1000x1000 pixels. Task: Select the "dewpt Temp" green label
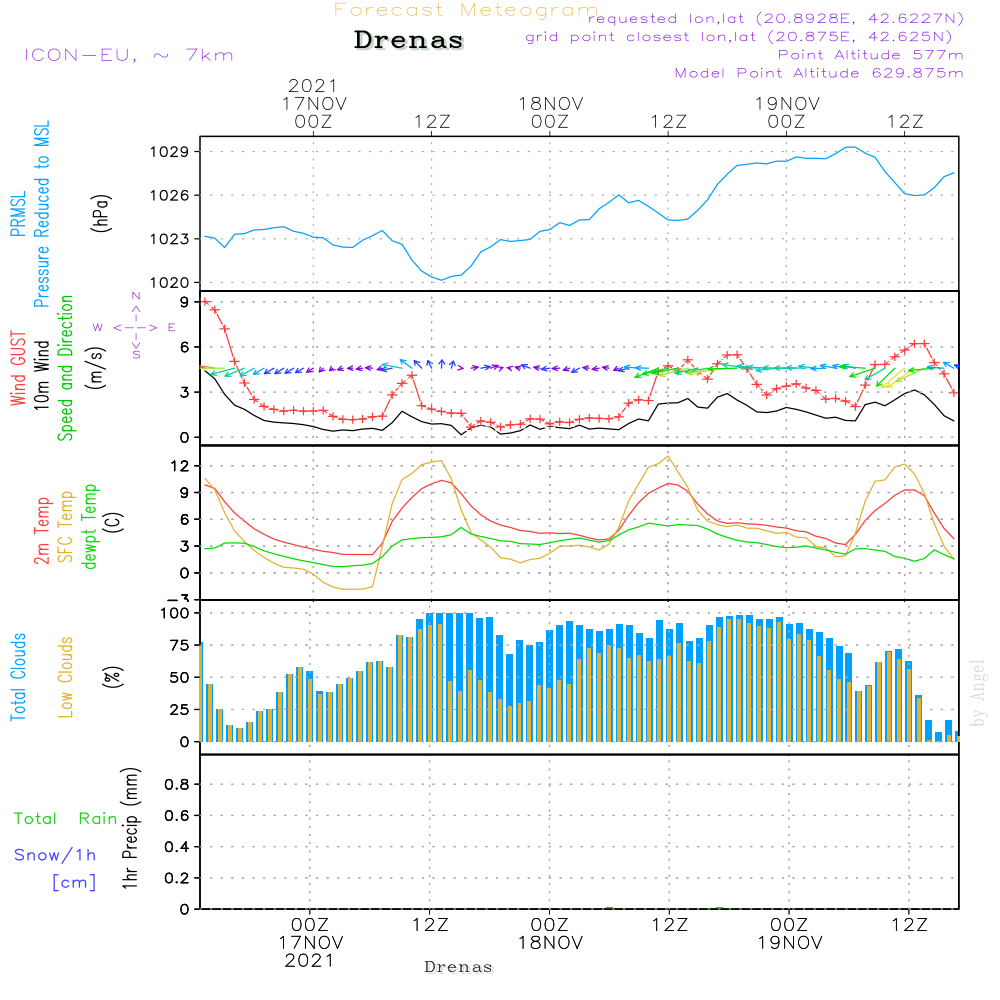[90, 526]
